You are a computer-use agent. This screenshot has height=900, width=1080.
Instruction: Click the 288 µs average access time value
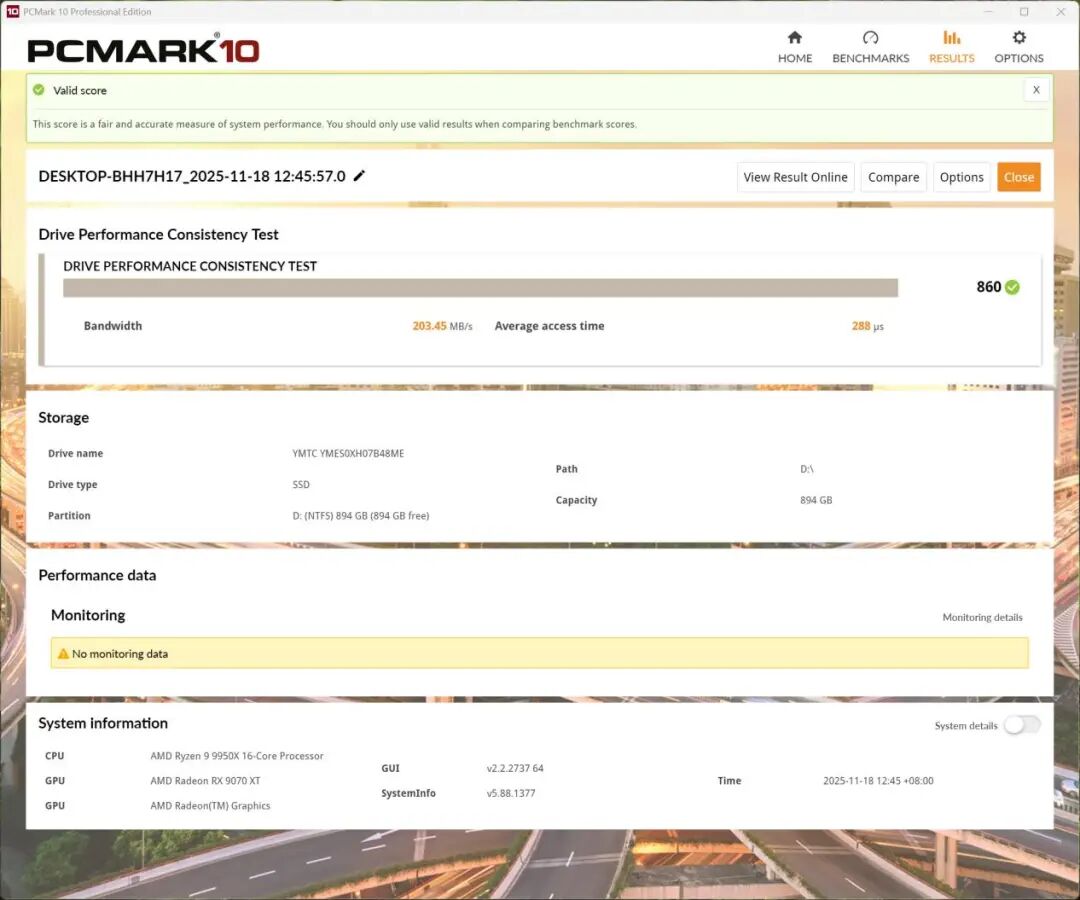tap(867, 326)
